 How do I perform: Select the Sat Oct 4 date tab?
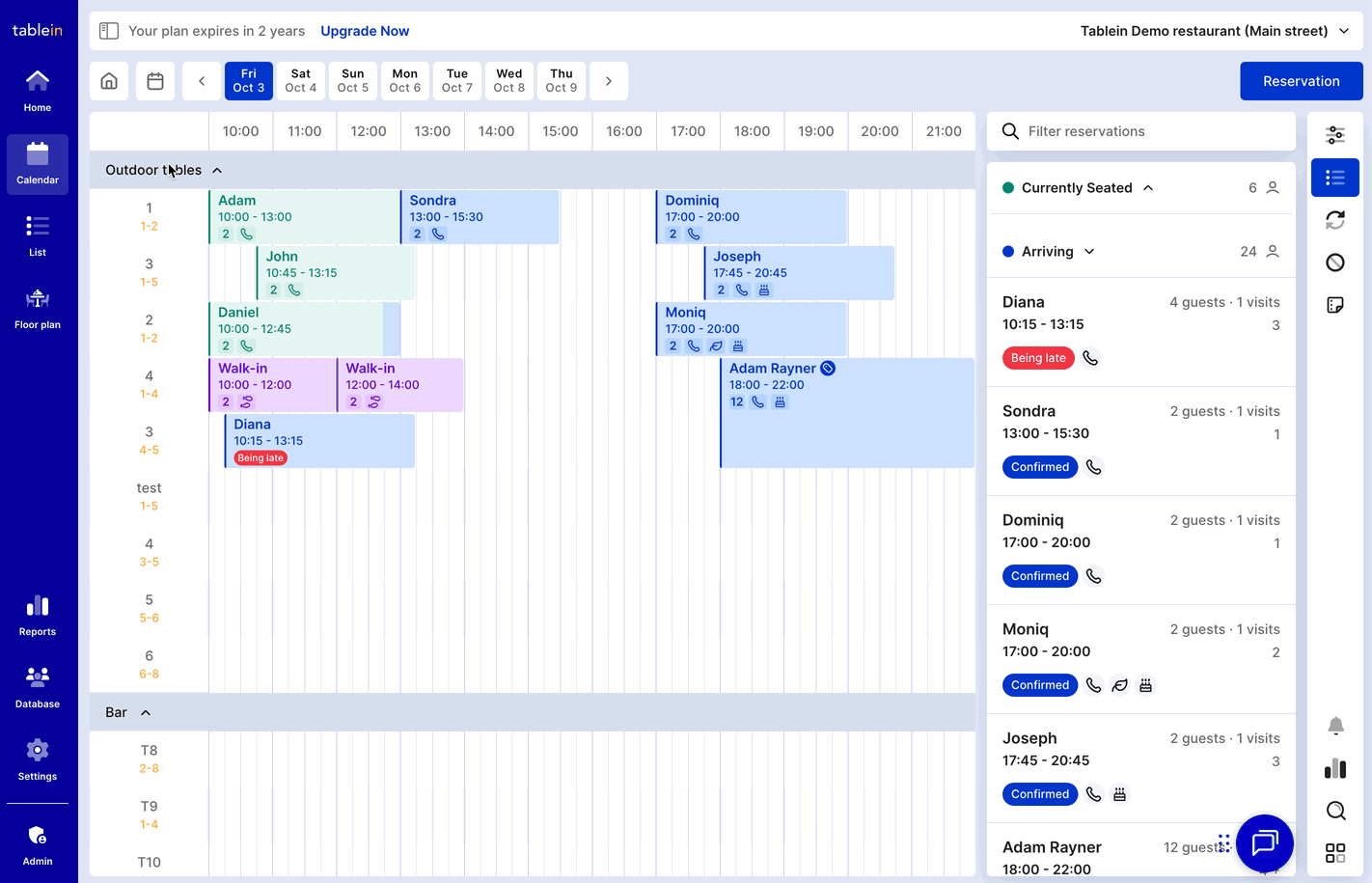[301, 81]
